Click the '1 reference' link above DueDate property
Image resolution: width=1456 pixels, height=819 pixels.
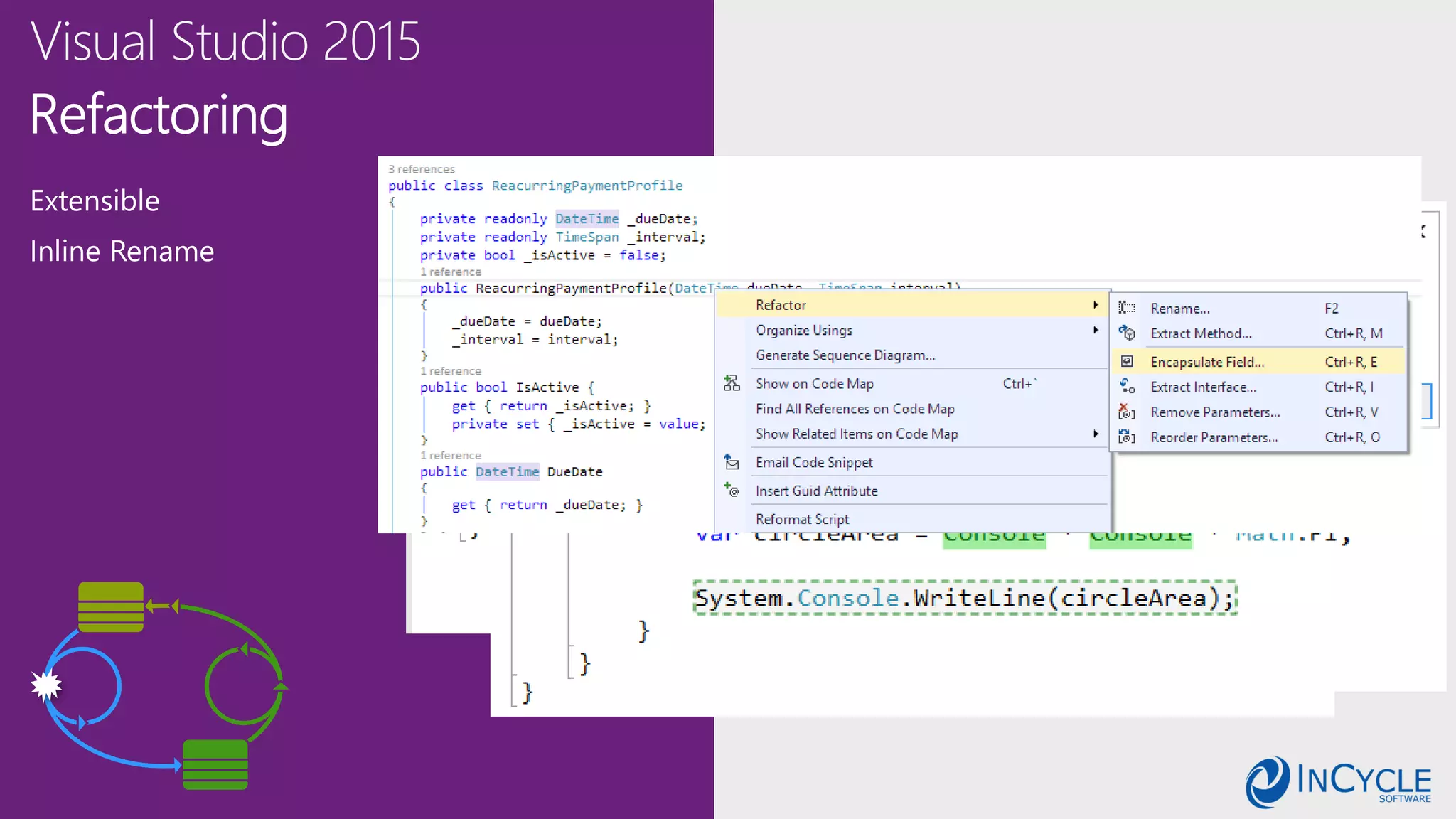(450, 455)
